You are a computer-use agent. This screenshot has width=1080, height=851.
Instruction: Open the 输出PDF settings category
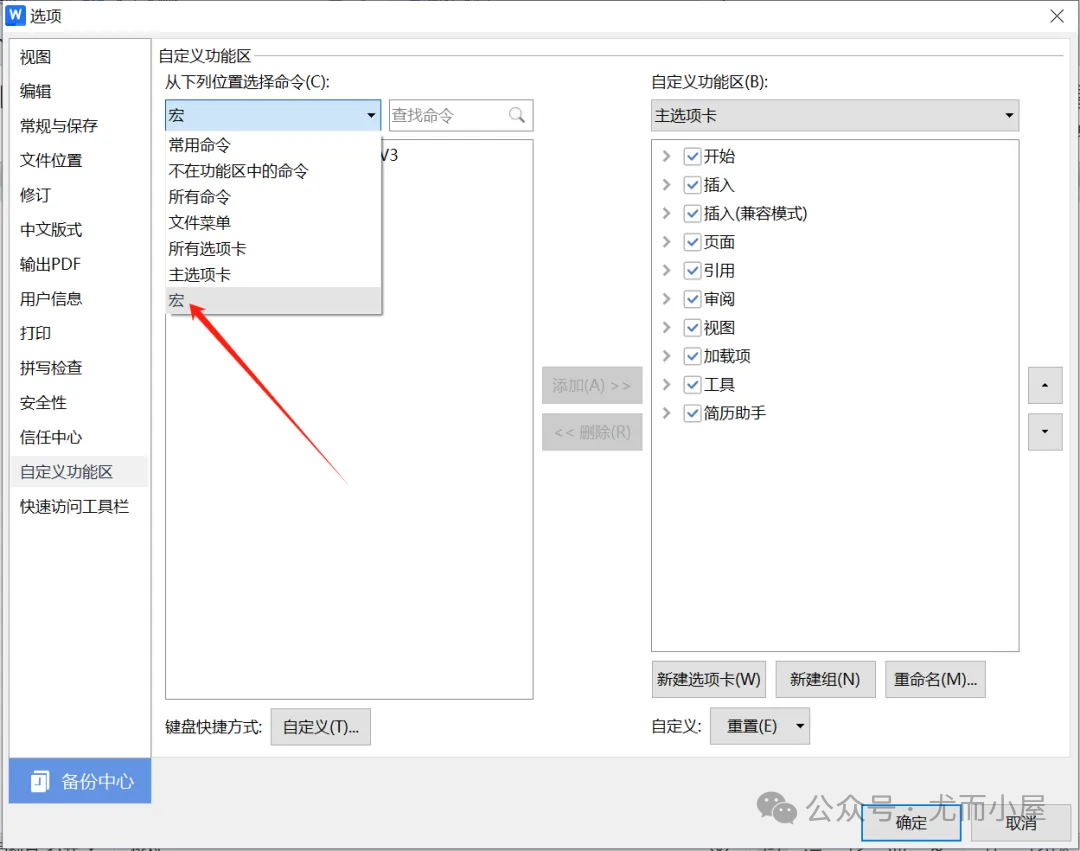pos(79,264)
